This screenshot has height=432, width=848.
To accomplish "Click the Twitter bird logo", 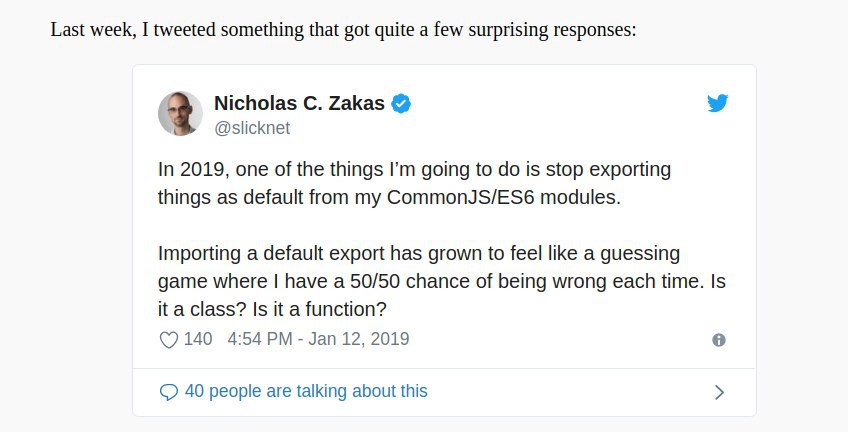I will 717,103.
